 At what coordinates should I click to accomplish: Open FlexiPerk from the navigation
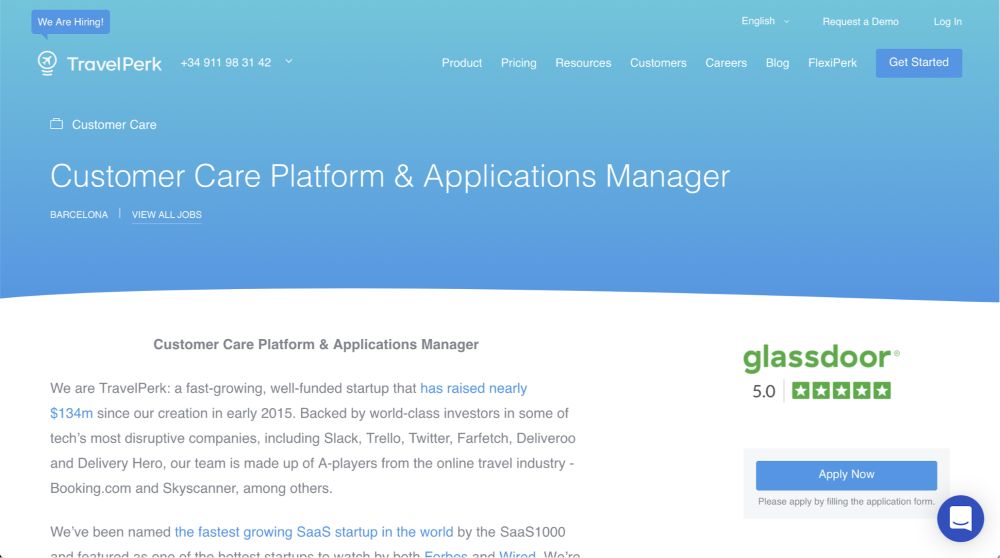[832, 63]
